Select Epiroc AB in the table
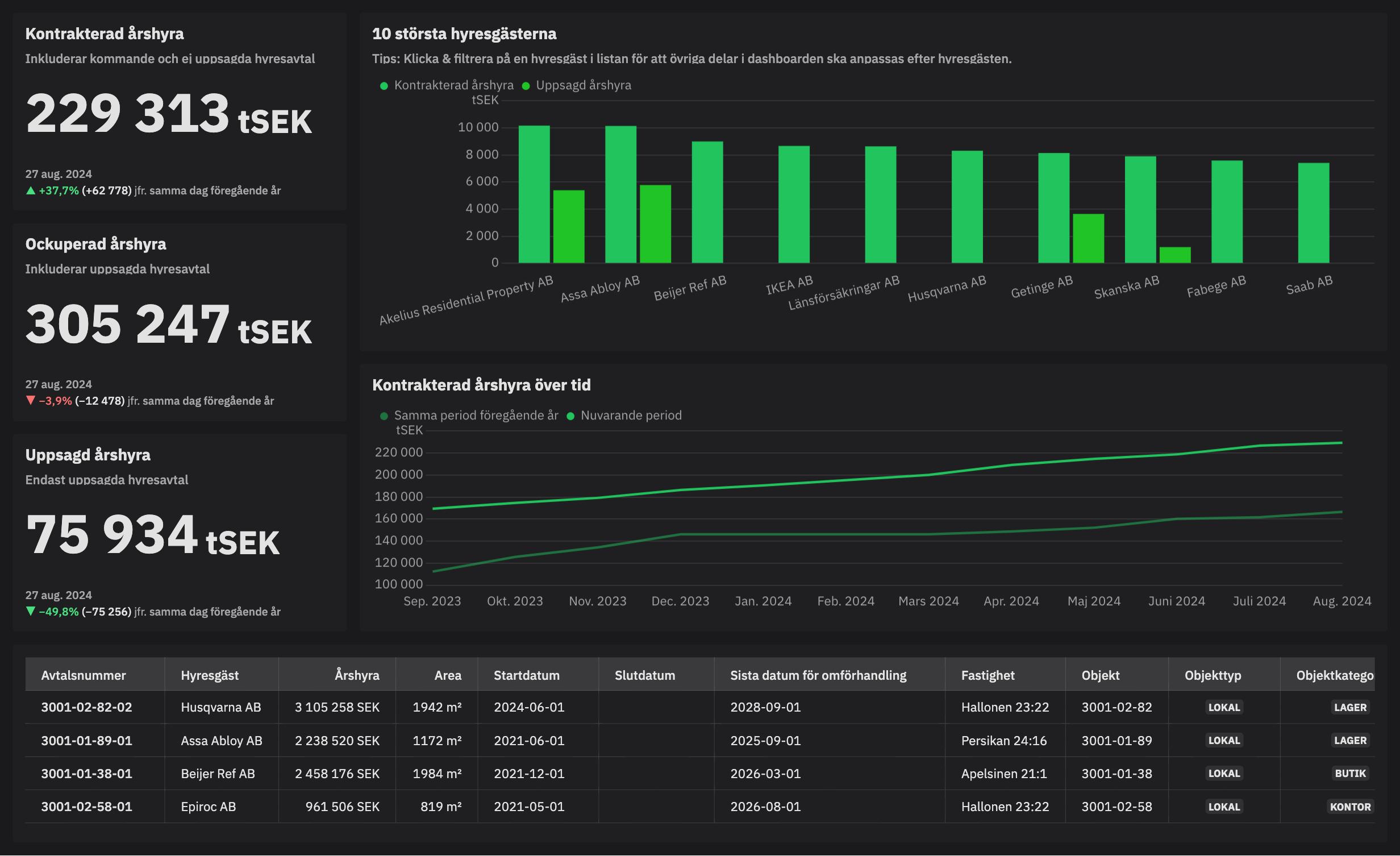 (208, 807)
